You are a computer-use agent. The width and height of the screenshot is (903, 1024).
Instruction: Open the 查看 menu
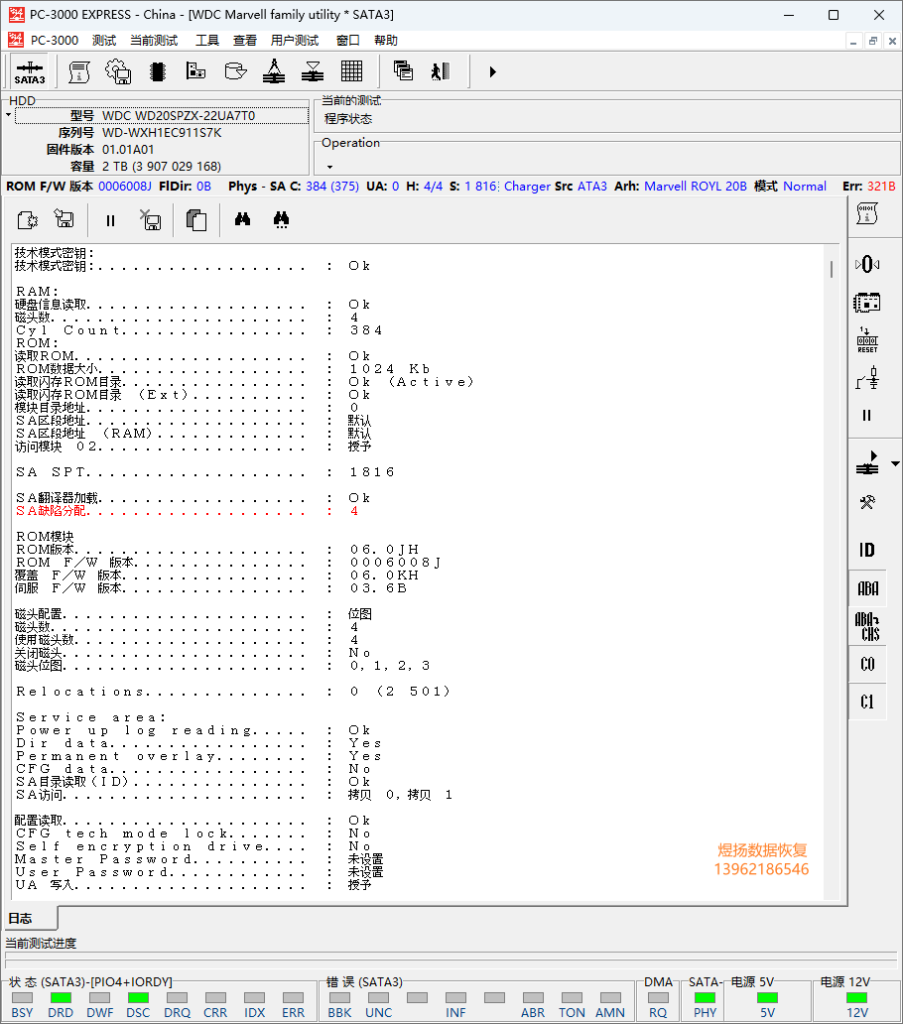[245, 40]
